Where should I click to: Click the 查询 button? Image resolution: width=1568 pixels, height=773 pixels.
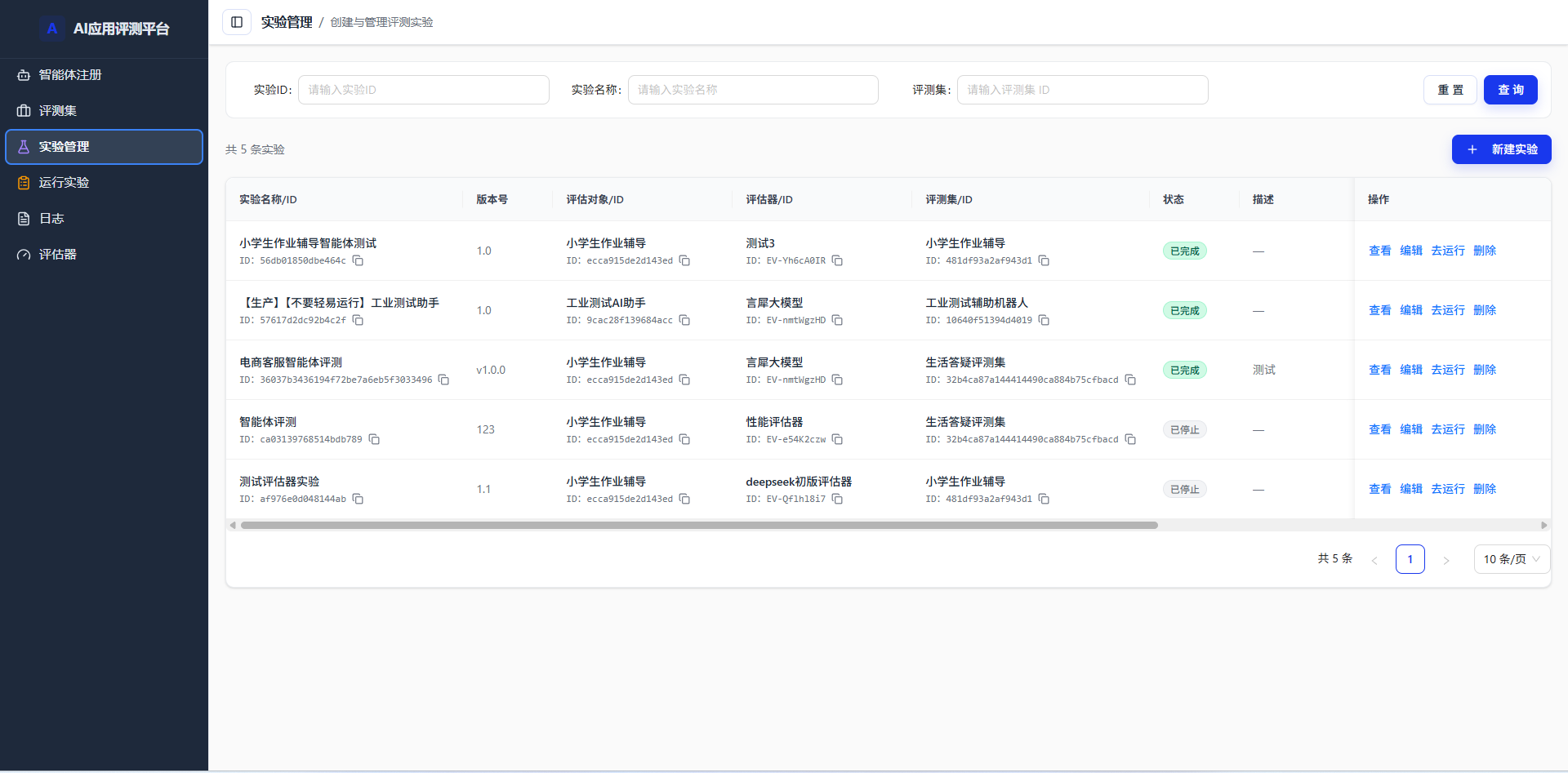[x=1511, y=90]
